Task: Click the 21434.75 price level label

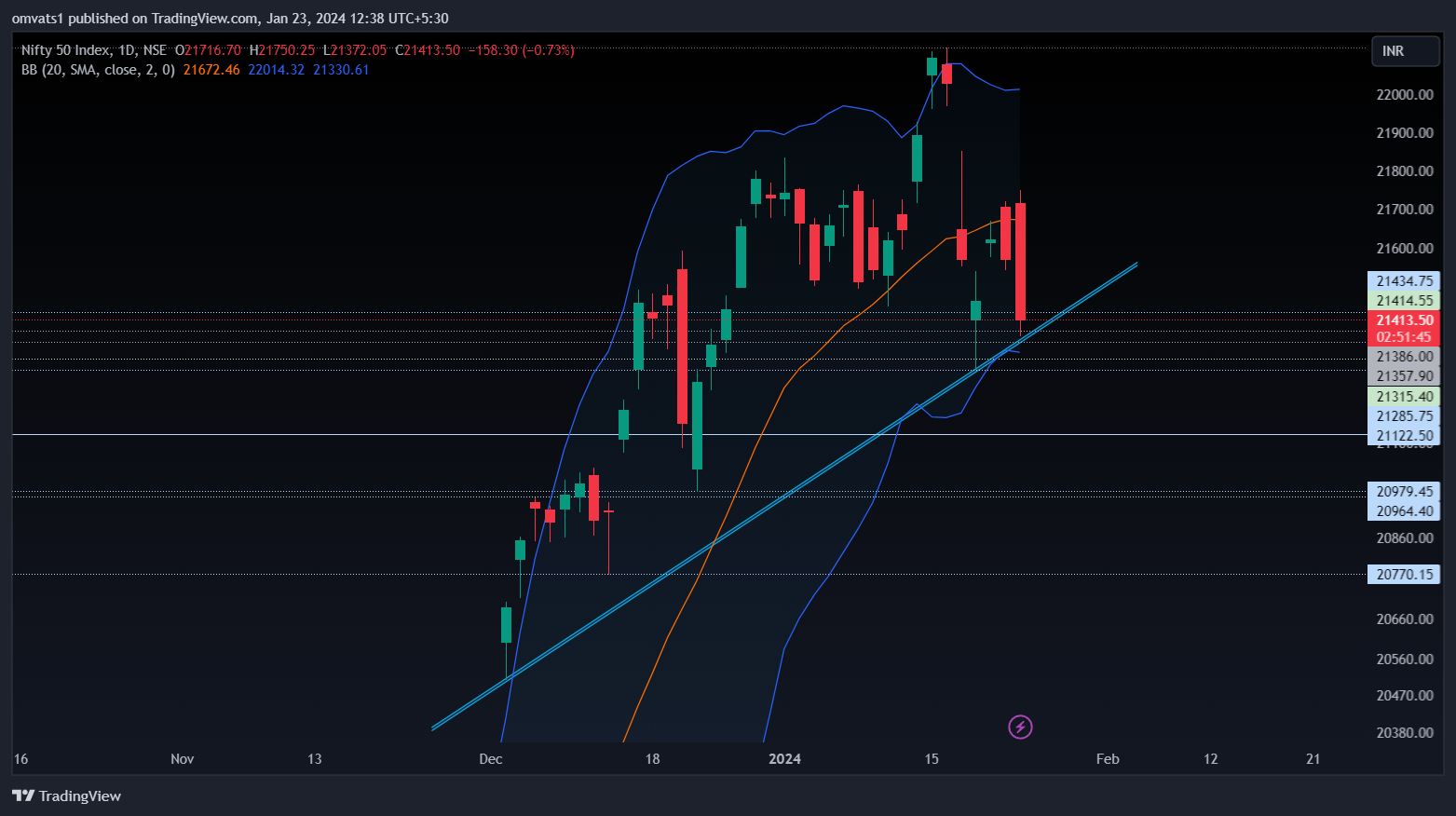Action: coord(1404,281)
